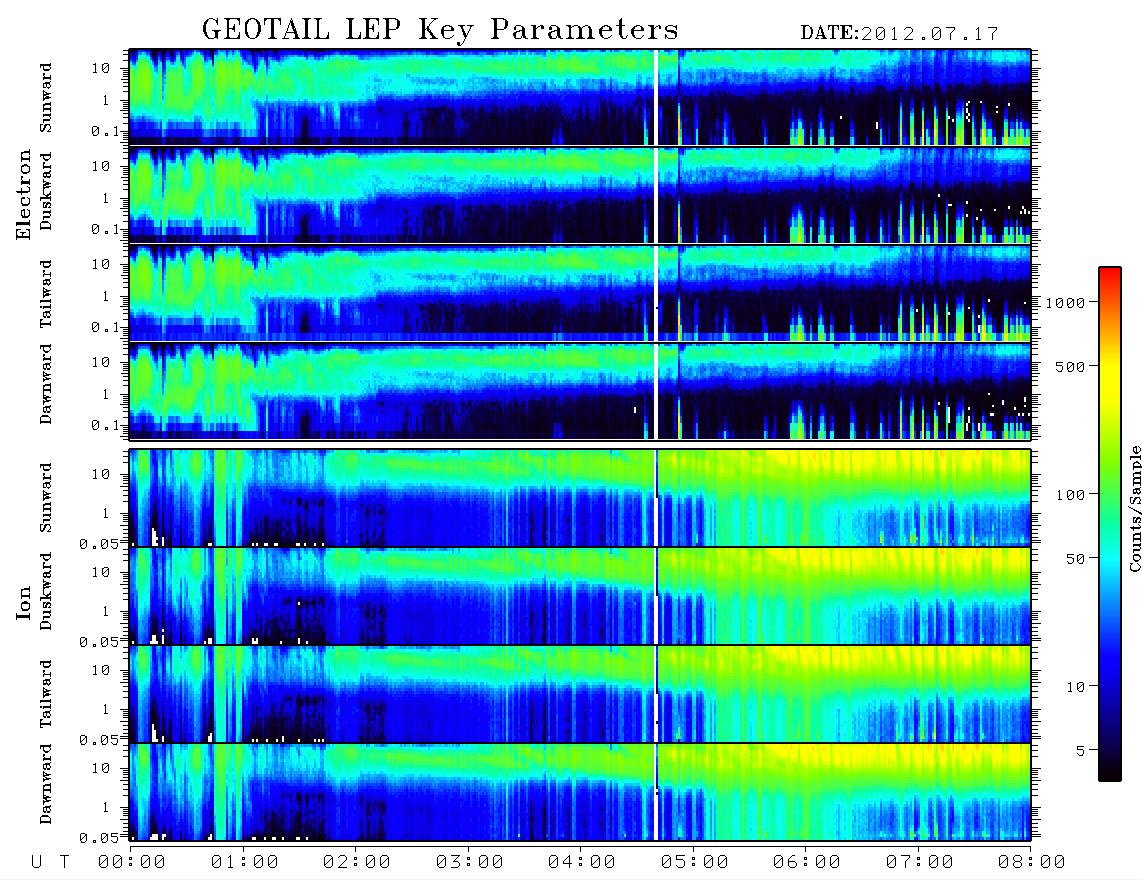Click the Electron Dawnward panel label
Image resolution: width=1142 pixels, height=880 pixels.
(46, 385)
